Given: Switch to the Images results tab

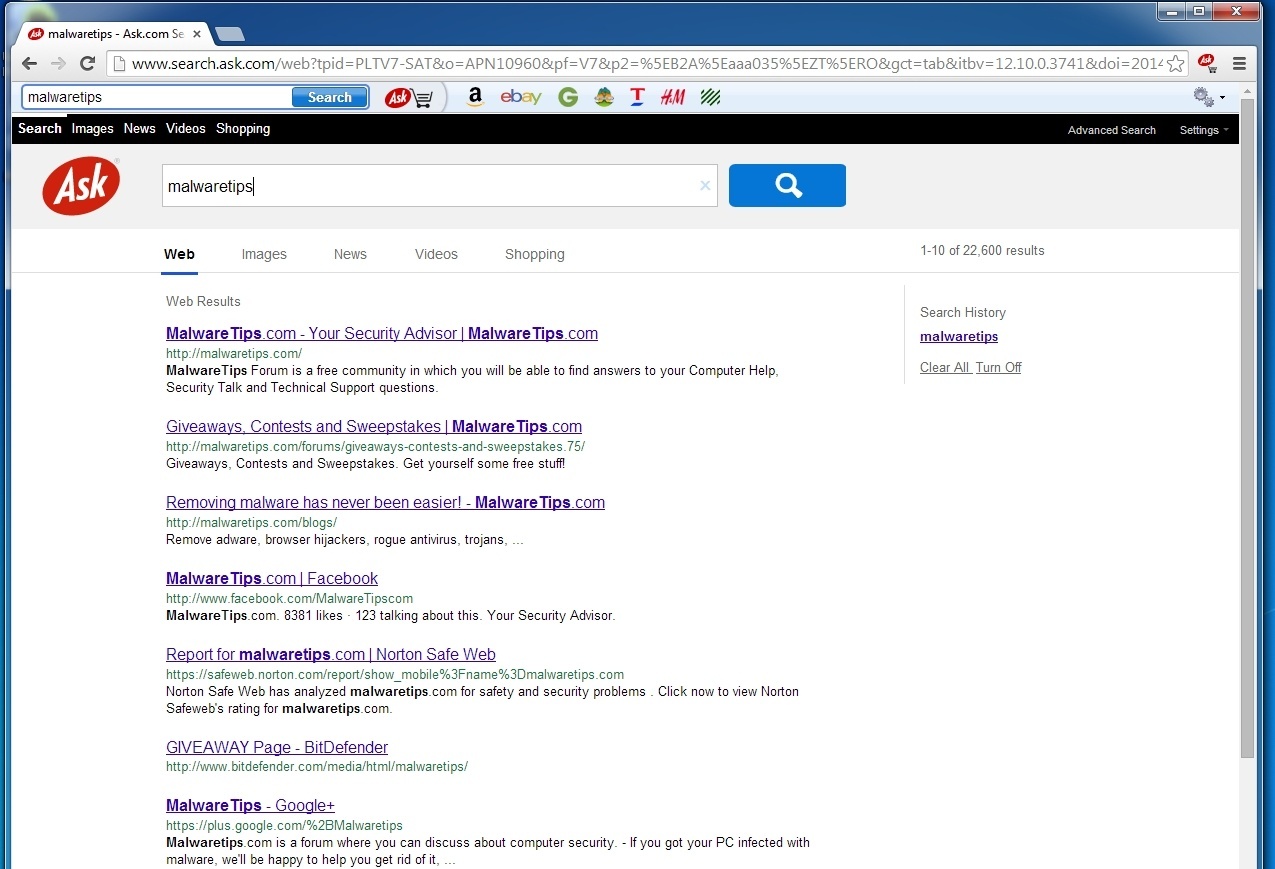Looking at the screenshot, I should tap(264, 254).
